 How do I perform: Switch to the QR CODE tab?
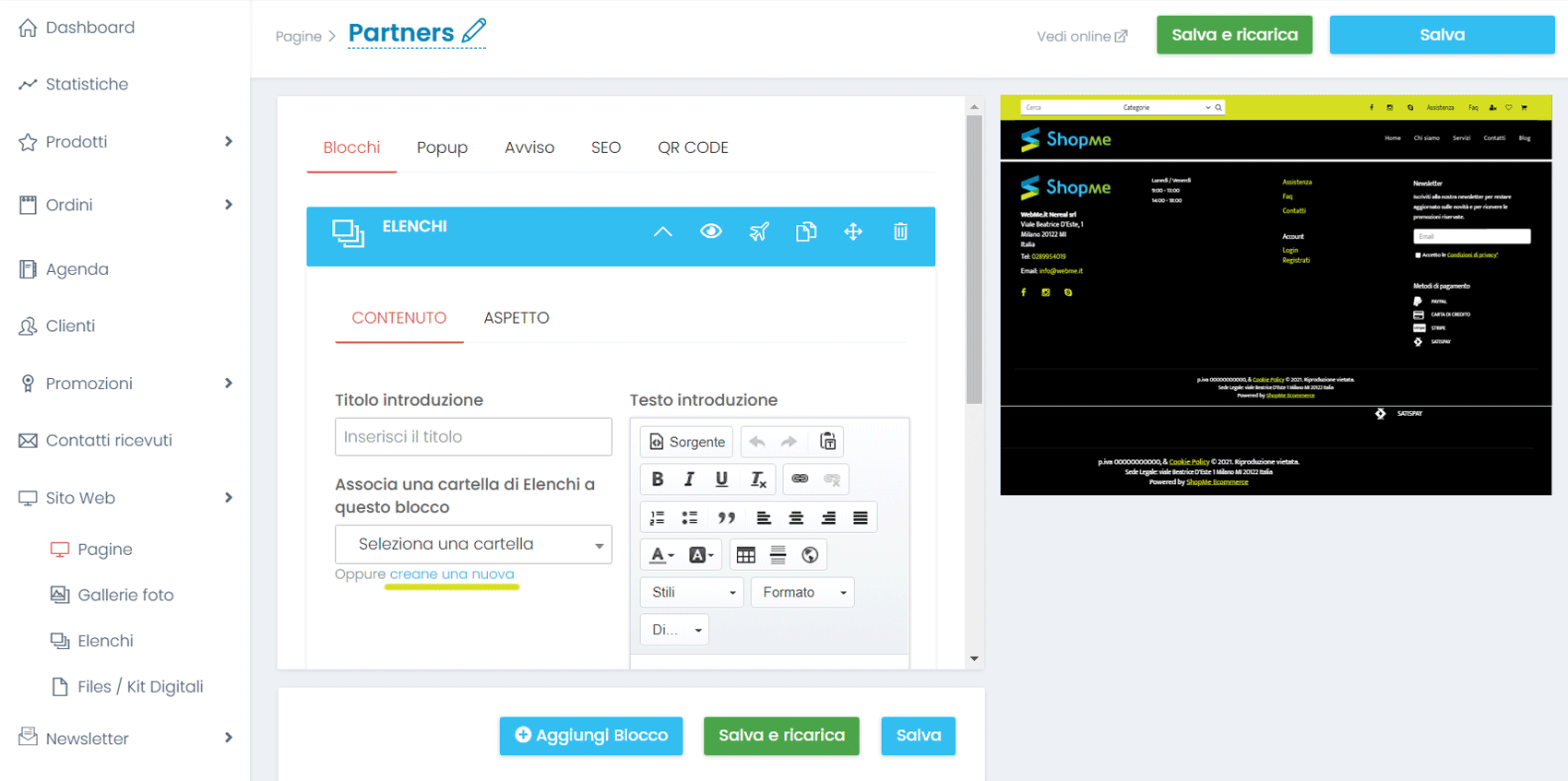(693, 148)
